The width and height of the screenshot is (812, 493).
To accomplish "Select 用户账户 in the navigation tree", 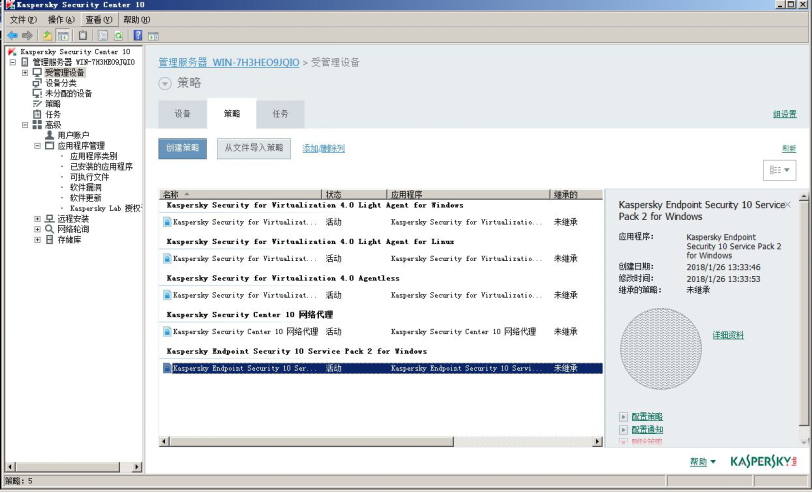I will (72, 135).
